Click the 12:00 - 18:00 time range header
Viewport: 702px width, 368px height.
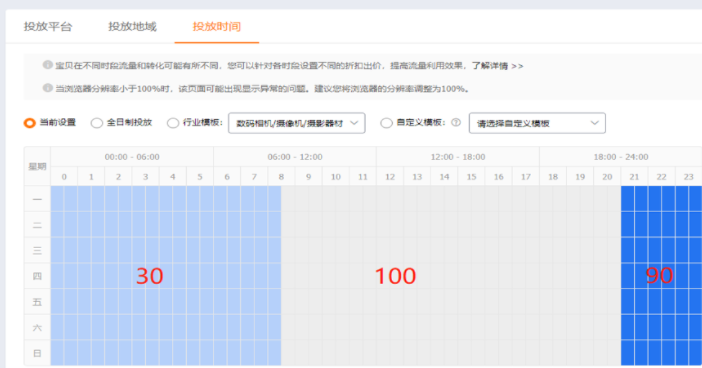pyautogui.click(x=458, y=157)
